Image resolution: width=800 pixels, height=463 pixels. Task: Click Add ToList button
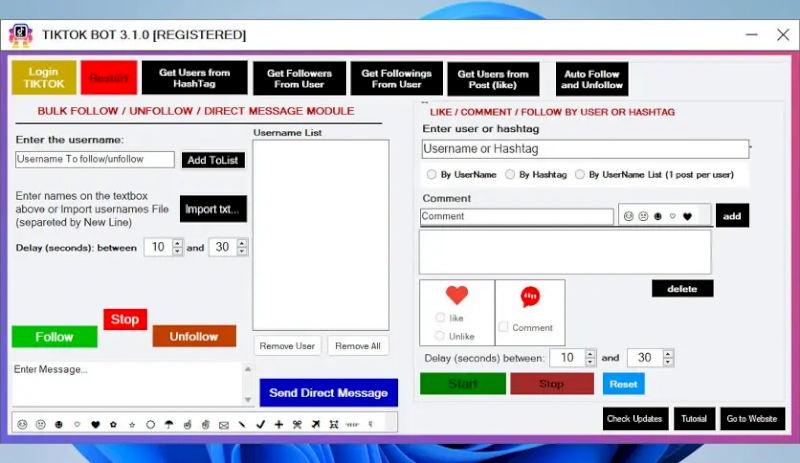[213, 160]
